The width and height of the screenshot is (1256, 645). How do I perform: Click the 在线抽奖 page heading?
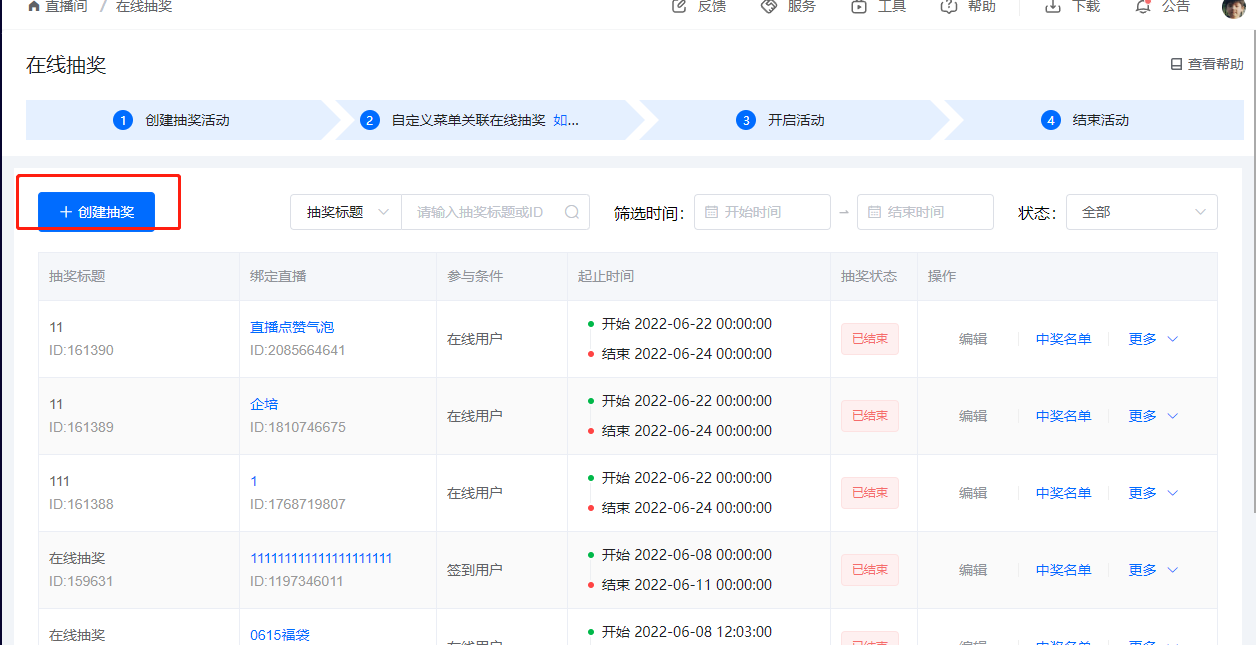point(66,65)
